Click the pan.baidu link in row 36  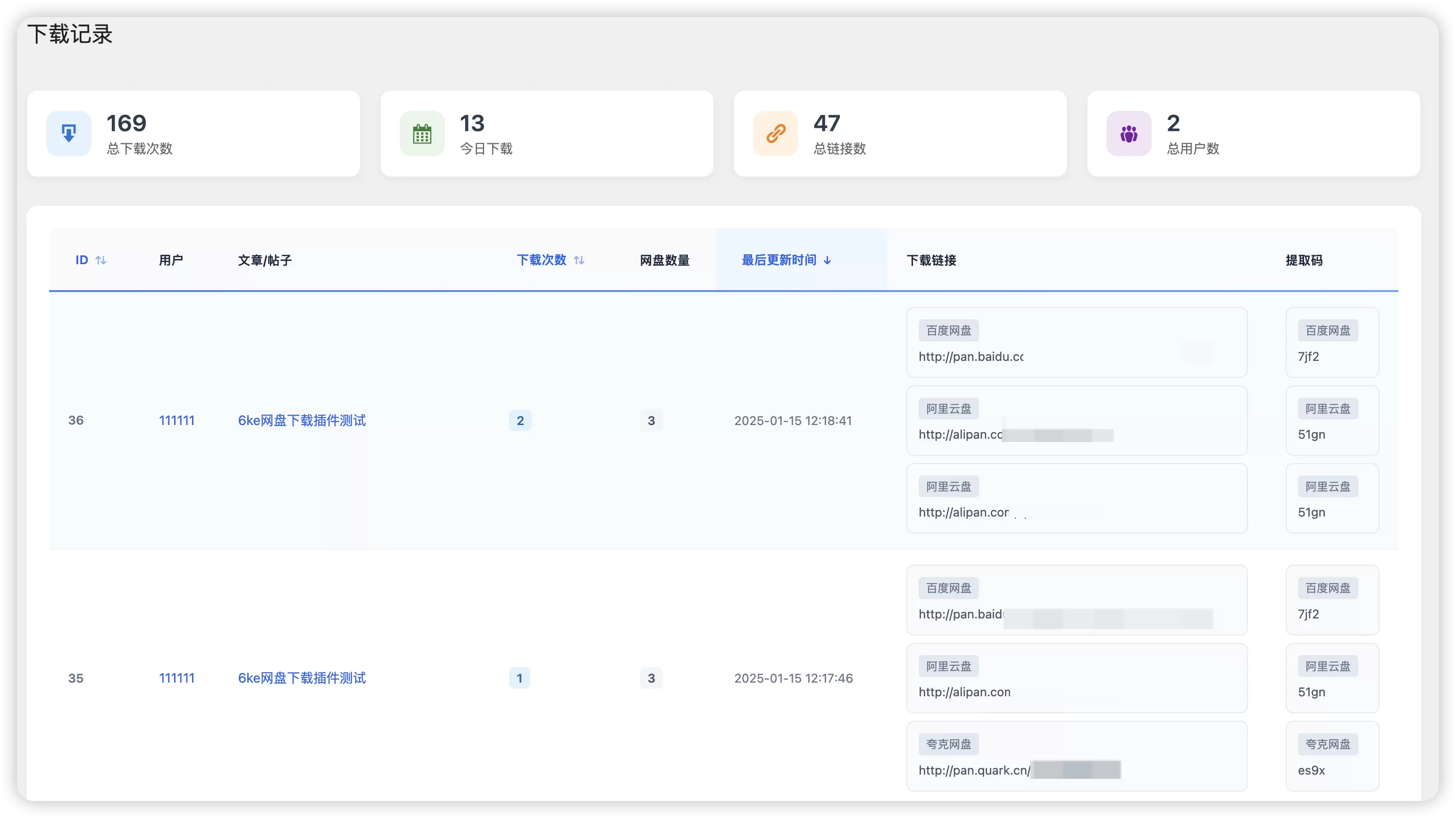click(971, 357)
